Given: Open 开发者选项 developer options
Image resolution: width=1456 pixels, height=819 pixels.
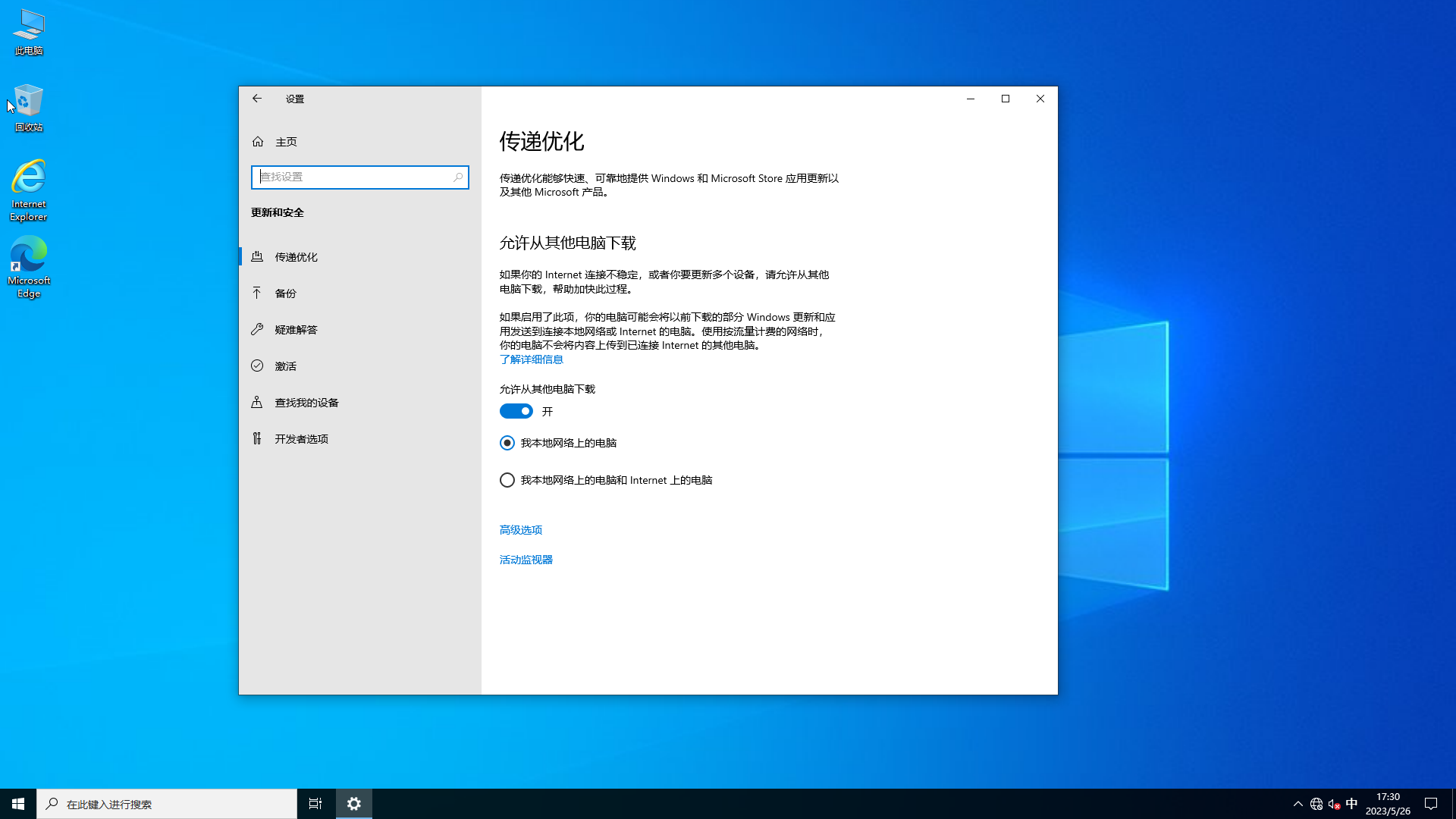Looking at the screenshot, I should [258, 438].
